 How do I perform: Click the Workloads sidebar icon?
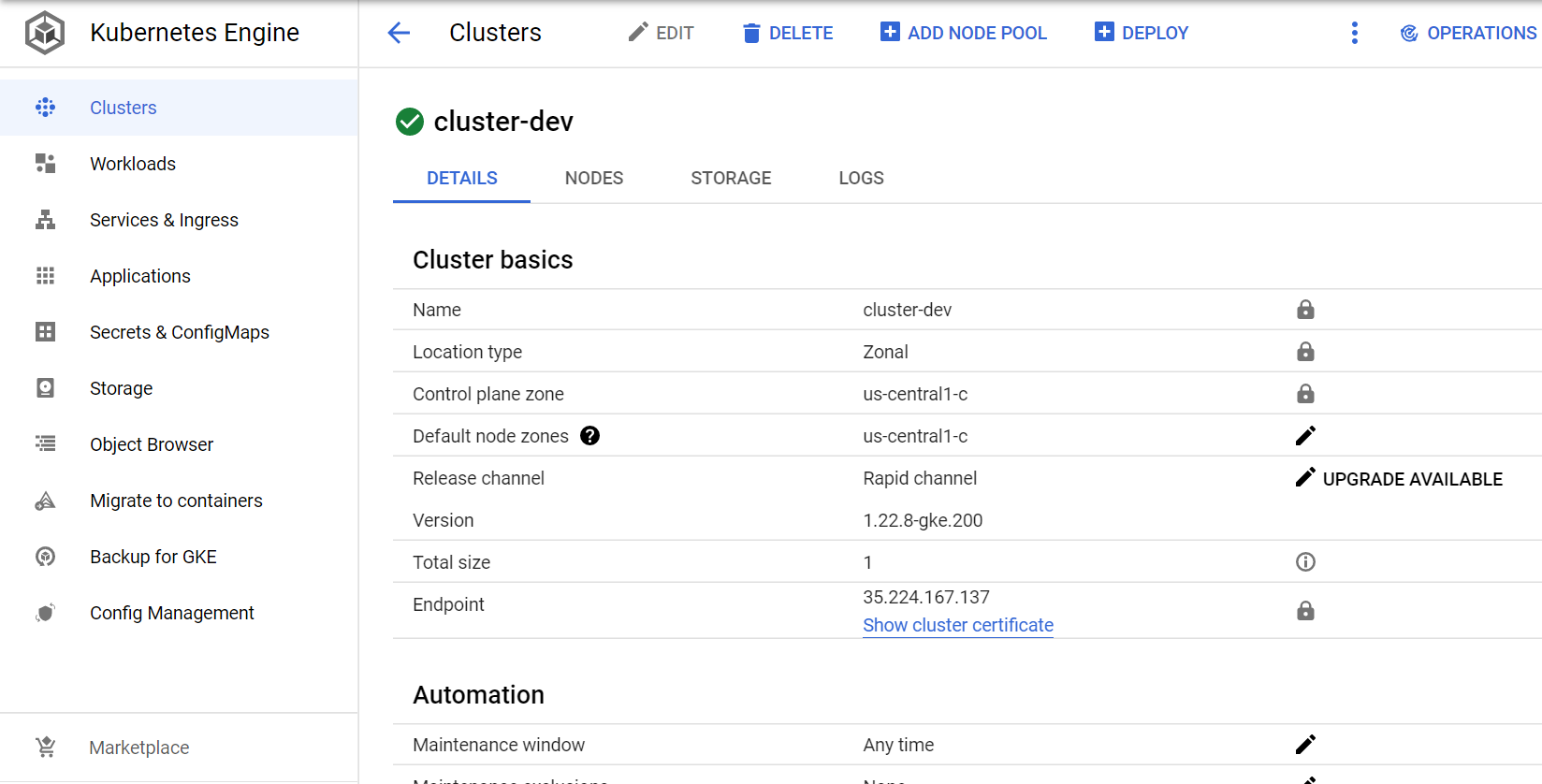pyautogui.click(x=45, y=164)
